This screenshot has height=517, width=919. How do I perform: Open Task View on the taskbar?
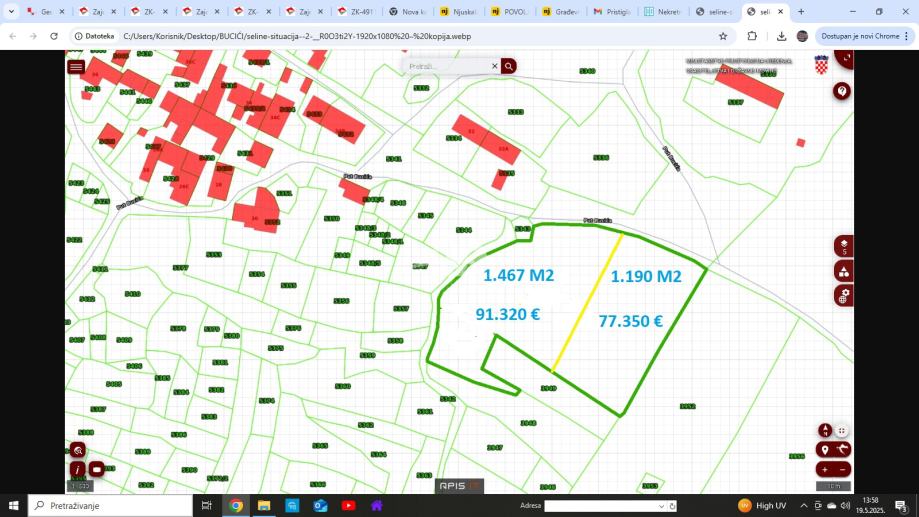tap(206, 505)
